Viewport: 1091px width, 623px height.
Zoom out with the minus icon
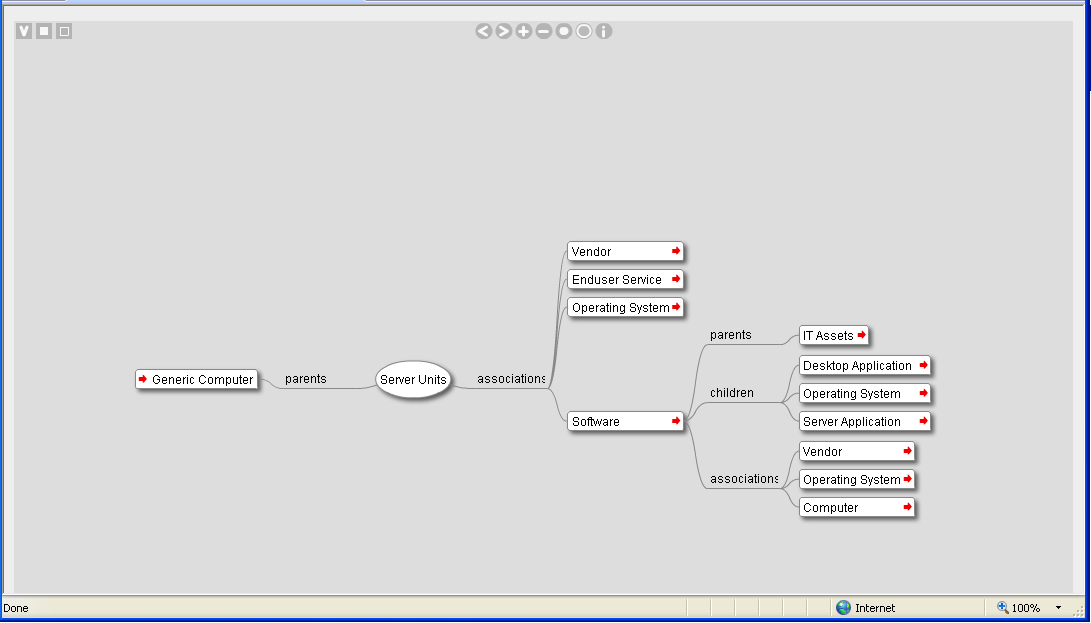point(544,31)
